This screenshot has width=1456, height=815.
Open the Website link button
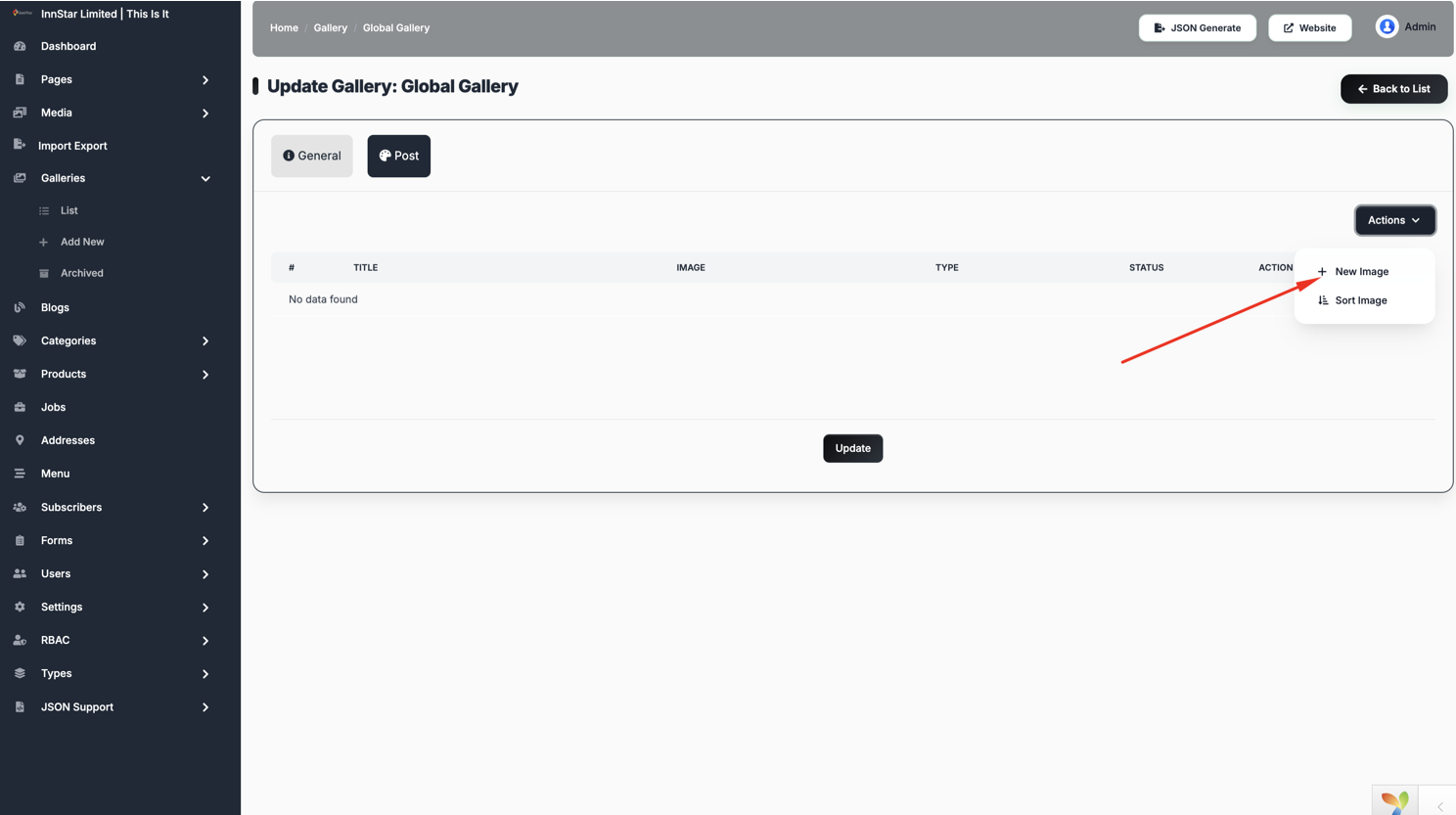point(1309,27)
